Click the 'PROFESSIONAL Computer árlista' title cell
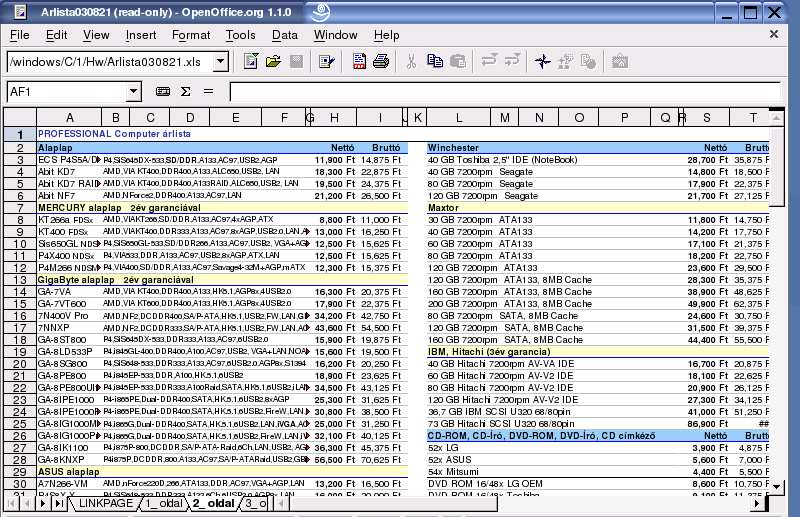 (x=114, y=134)
